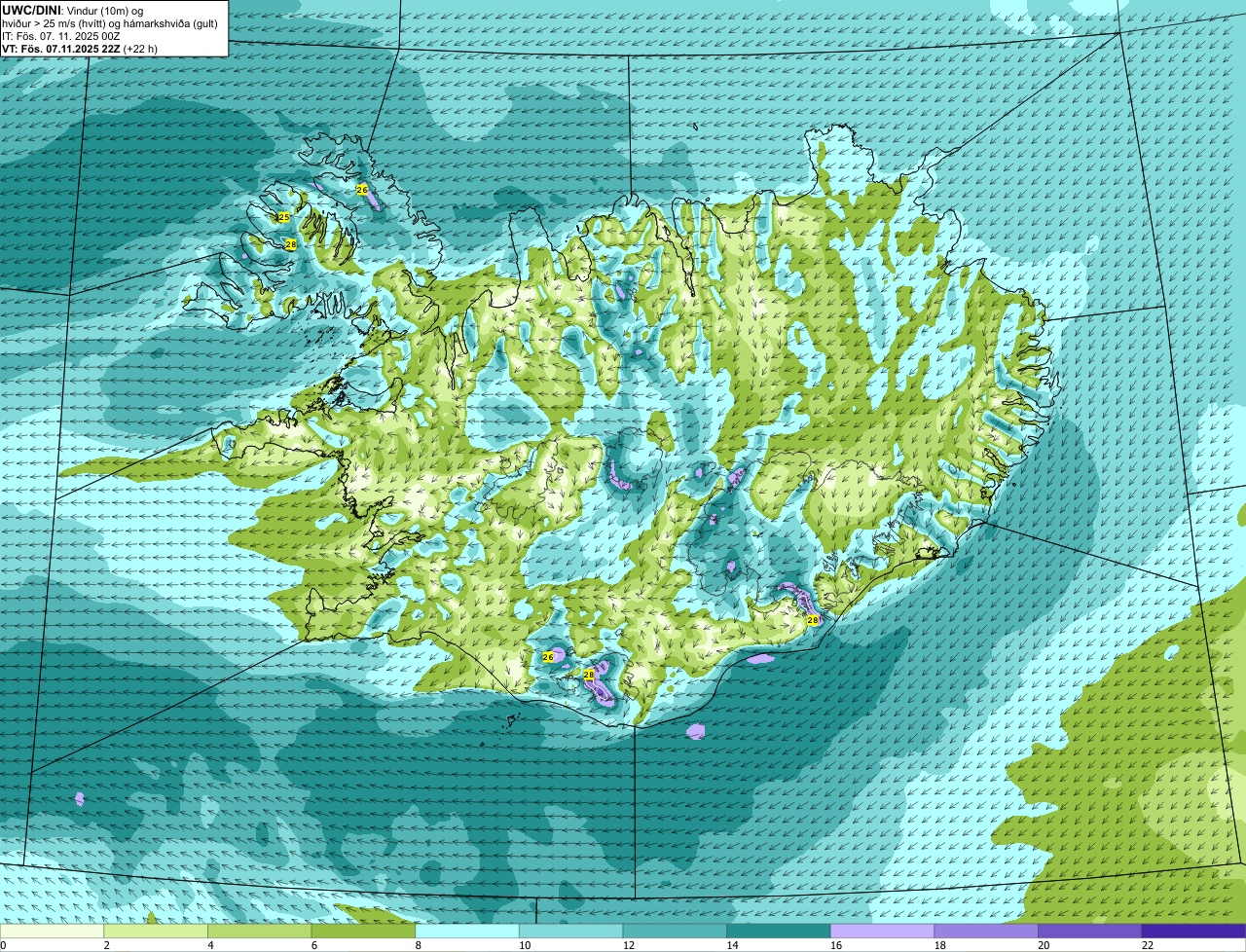This screenshot has height=952, width=1246.
Task: Click the legend tick label "8"
Action: [x=418, y=945]
